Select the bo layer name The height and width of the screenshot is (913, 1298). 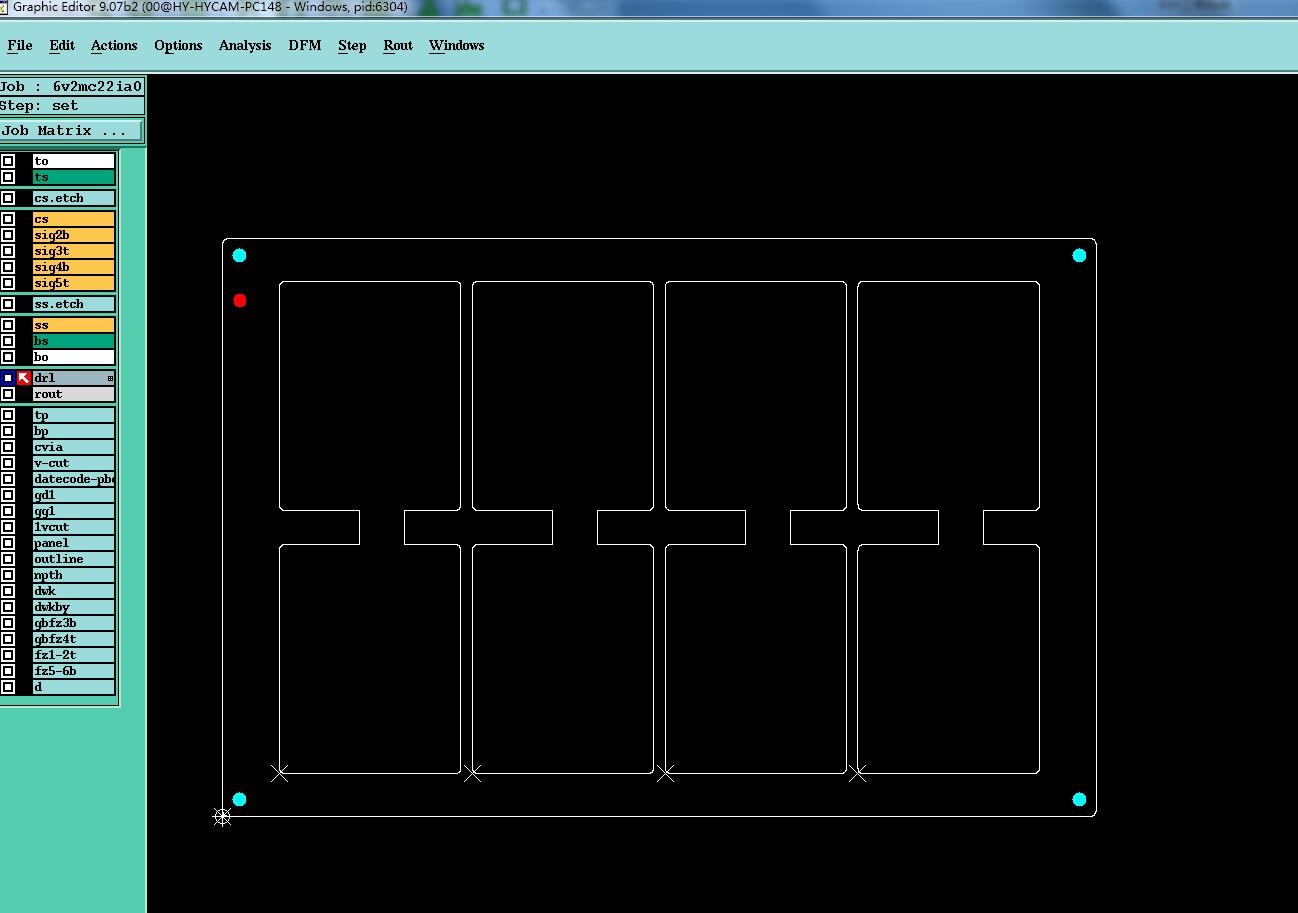[74, 357]
